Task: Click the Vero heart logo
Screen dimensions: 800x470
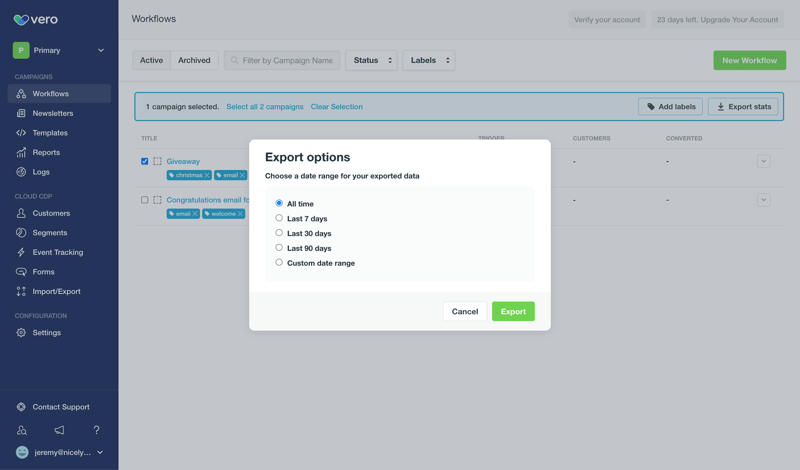Action: 21,19
